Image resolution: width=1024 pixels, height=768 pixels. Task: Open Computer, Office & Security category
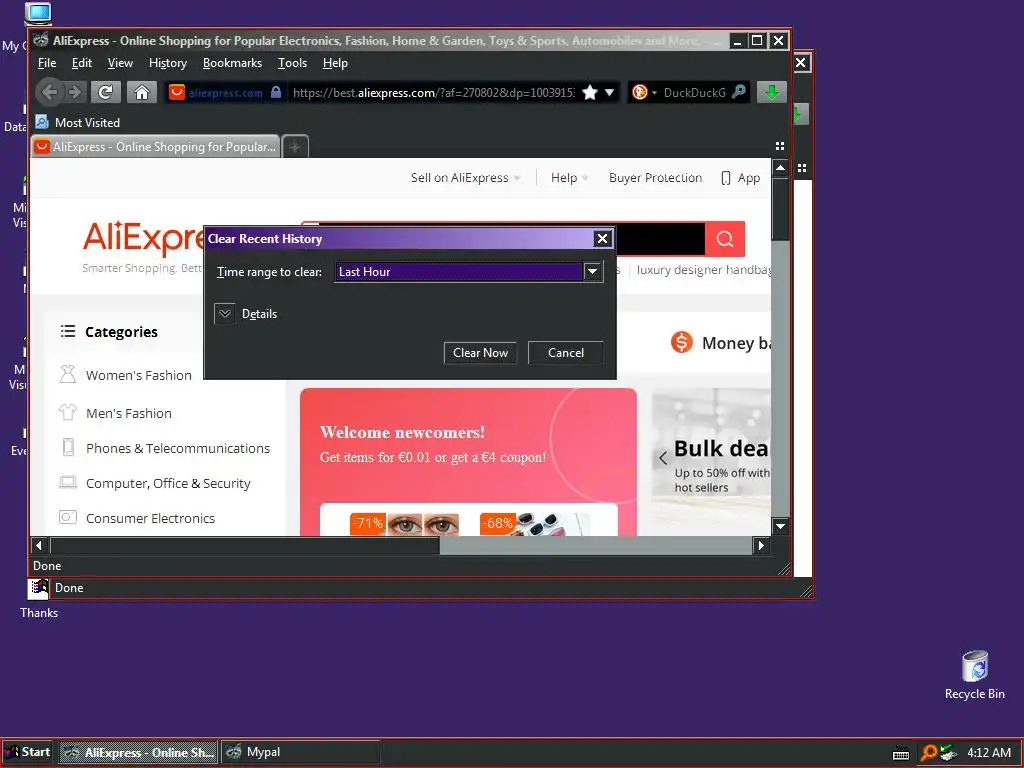[168, 483]
